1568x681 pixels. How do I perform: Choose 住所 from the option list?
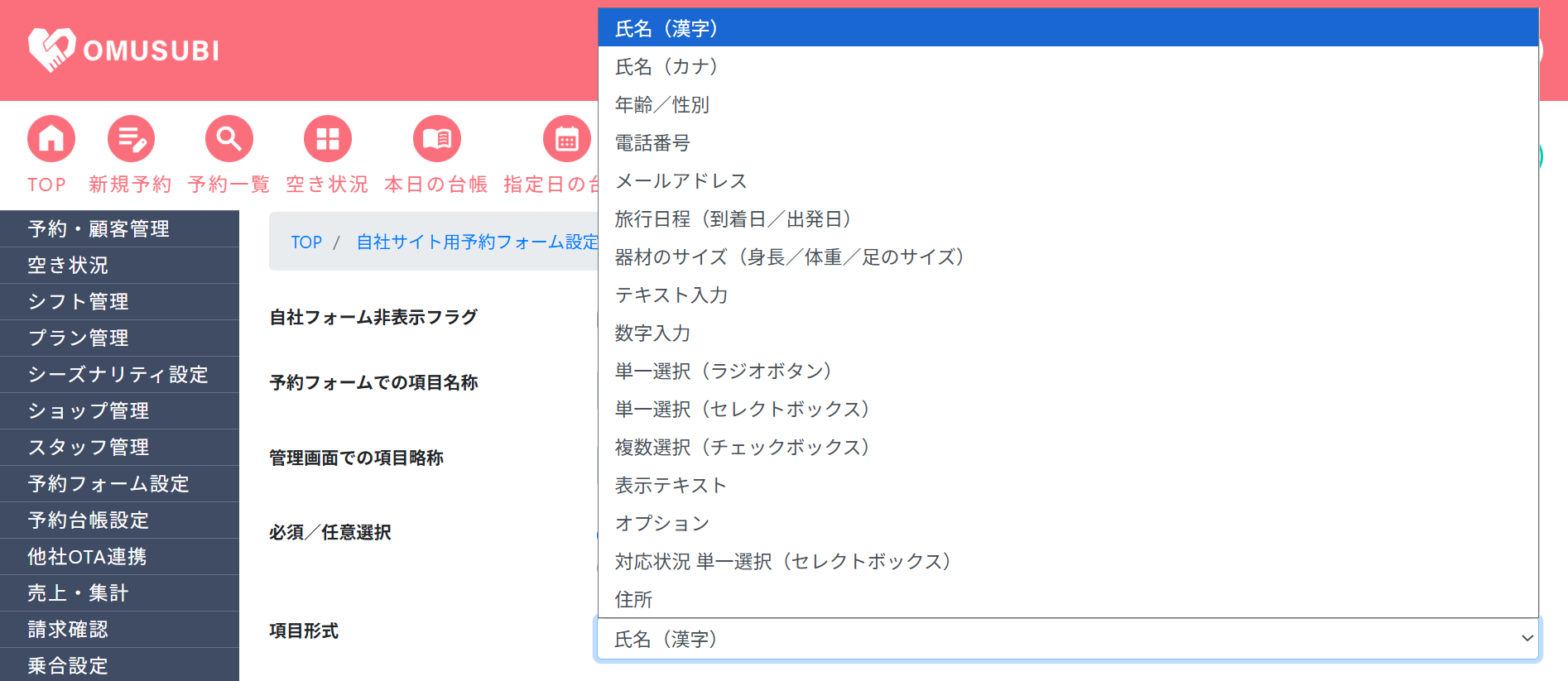coord(634,599)
